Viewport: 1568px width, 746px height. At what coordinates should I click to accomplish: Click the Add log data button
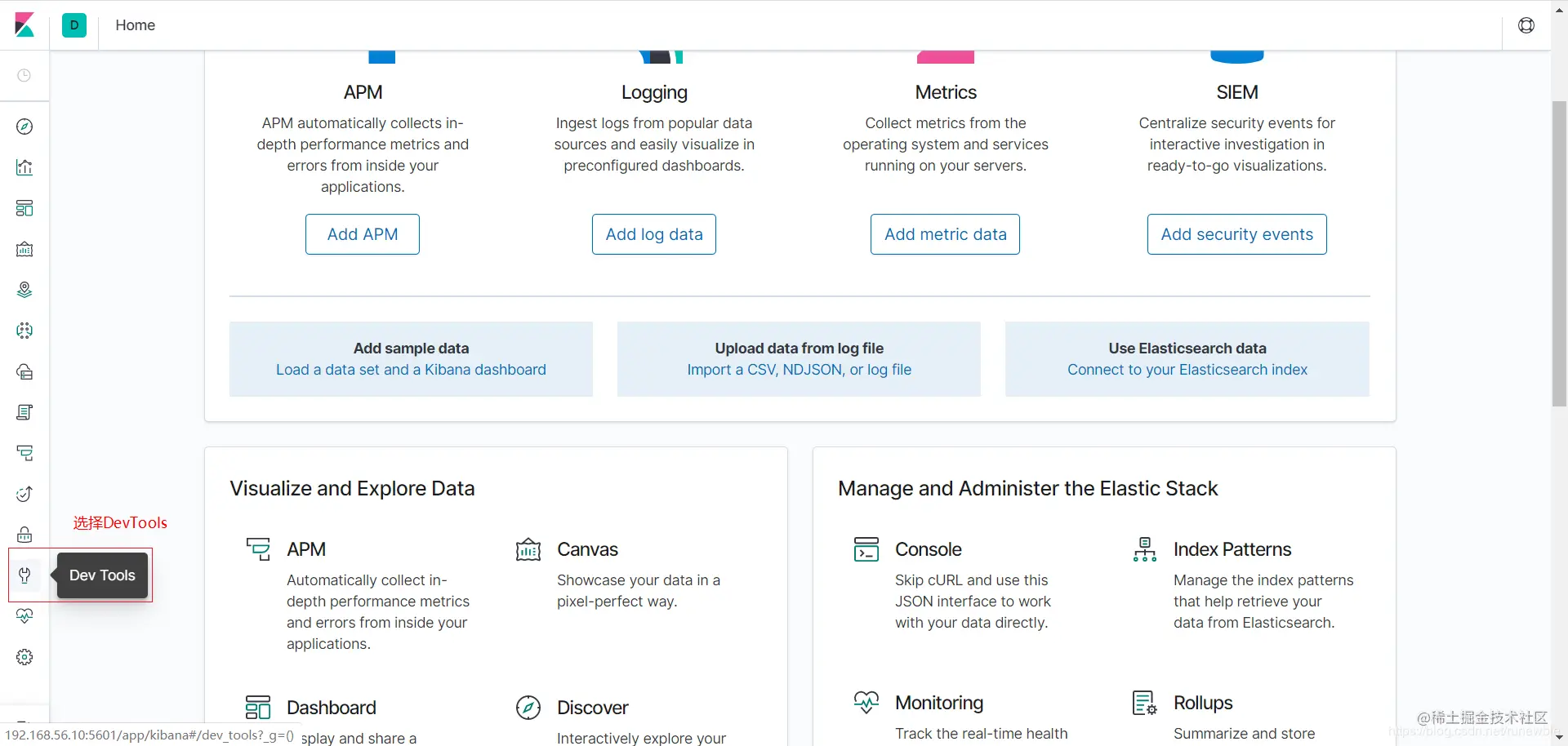pyautogui.click(x=654, y=234)
